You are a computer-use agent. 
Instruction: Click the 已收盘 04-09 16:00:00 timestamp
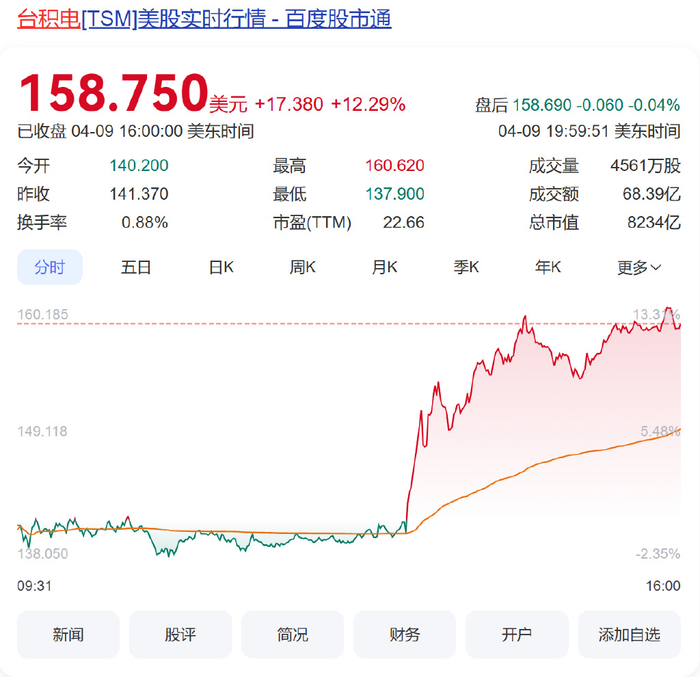pyautogui.click(x=135, y=131)
